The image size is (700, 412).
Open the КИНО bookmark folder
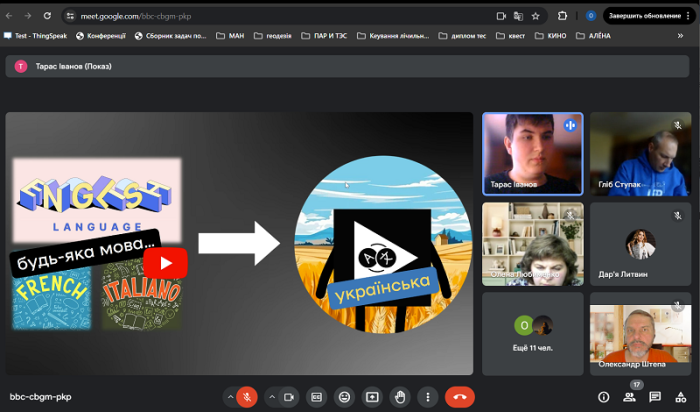[551, 35]
